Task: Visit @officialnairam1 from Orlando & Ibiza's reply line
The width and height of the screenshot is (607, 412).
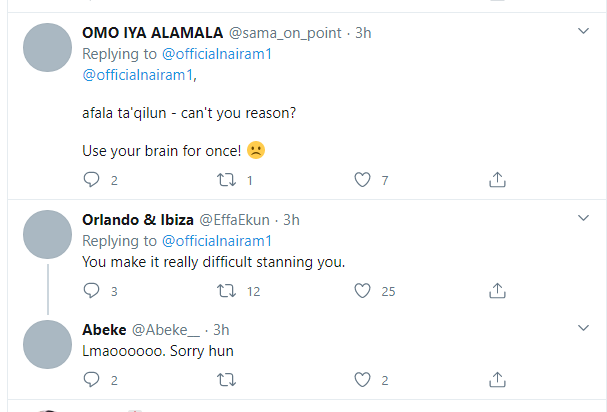Action: pos(217,241)
